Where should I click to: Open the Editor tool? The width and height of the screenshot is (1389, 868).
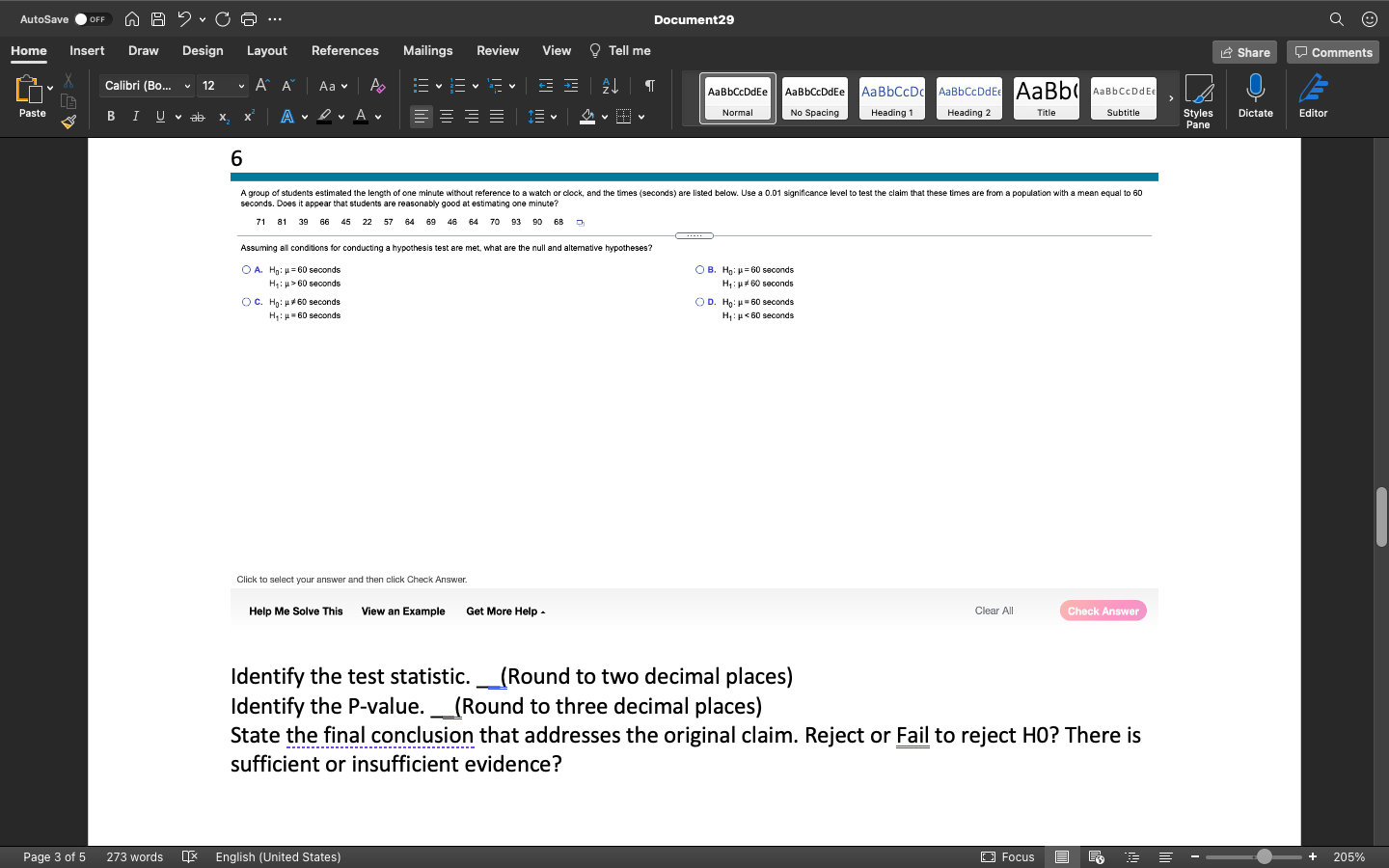tap(1313, 96)
